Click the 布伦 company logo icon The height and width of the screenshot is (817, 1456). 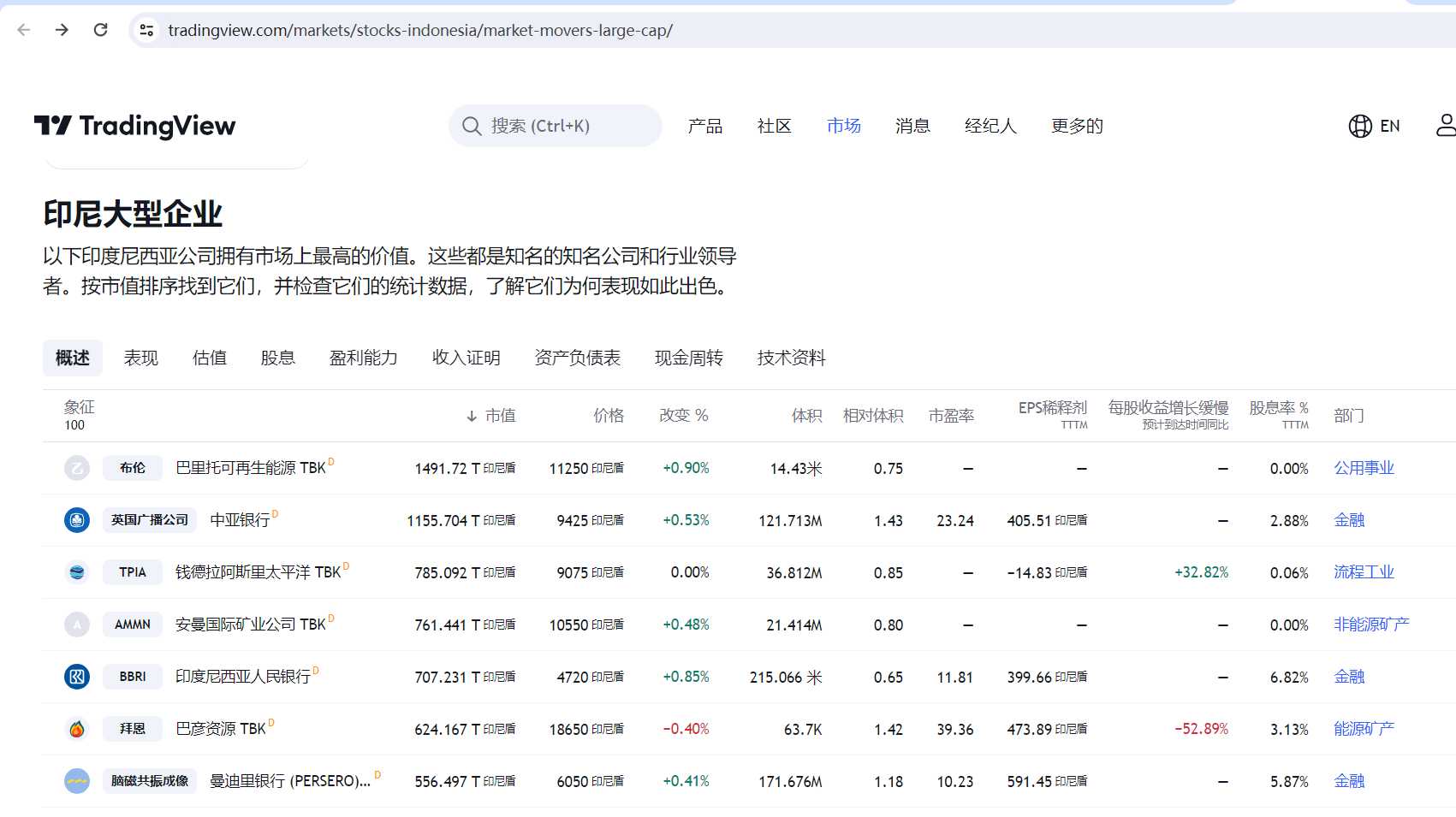point(77,468)
